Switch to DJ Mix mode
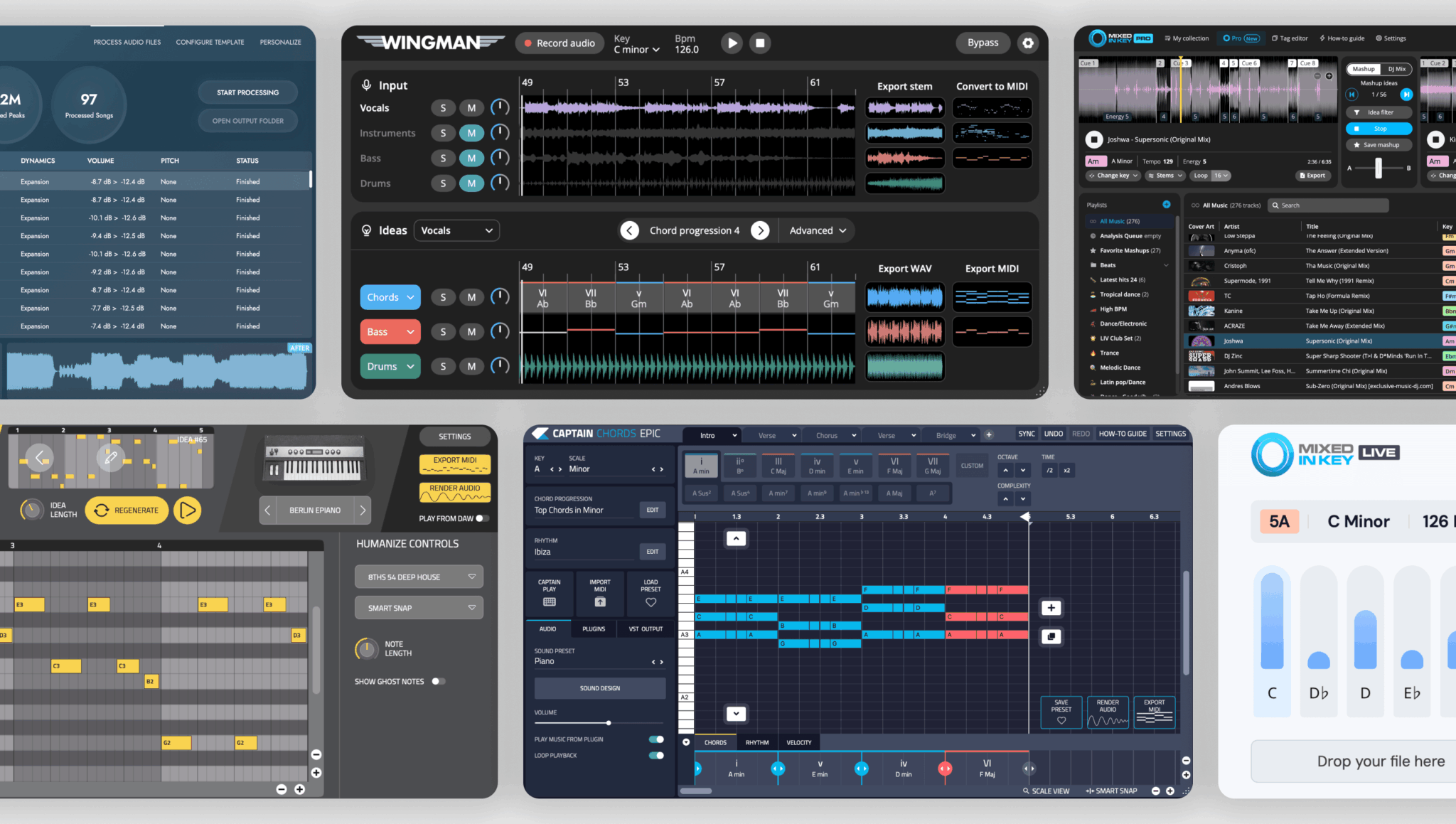 (x=1396, y=69)
